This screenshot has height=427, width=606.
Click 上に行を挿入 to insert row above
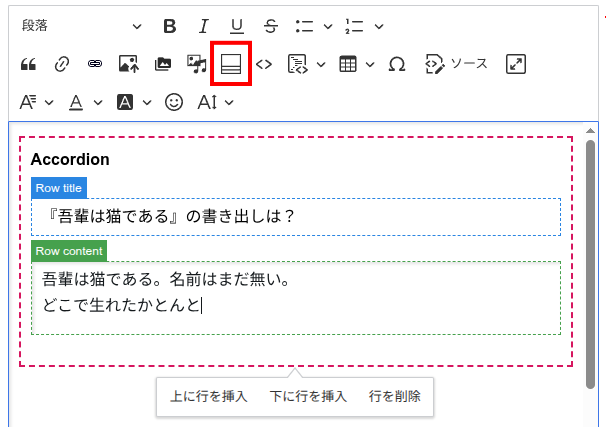209,396
